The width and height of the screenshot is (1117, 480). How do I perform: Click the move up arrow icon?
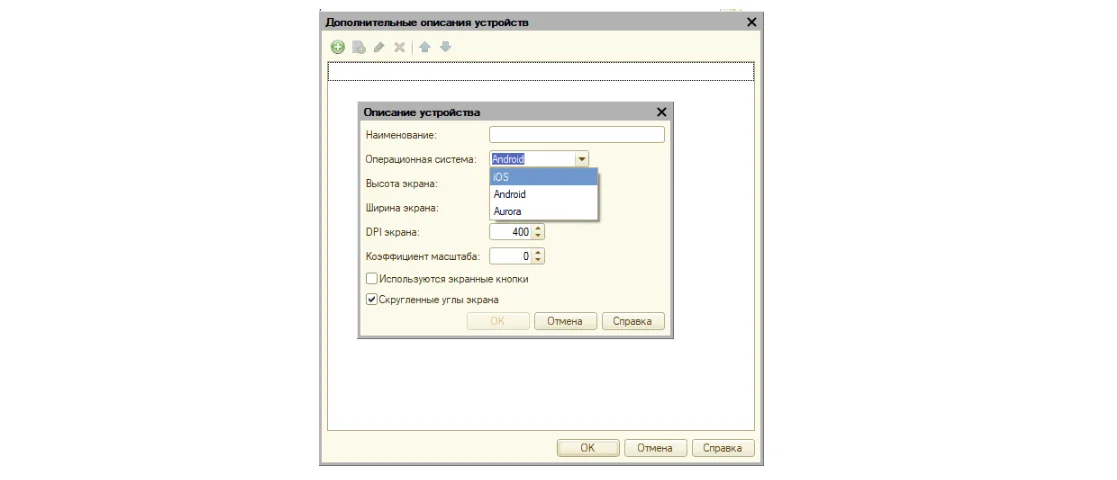[425, 48]
